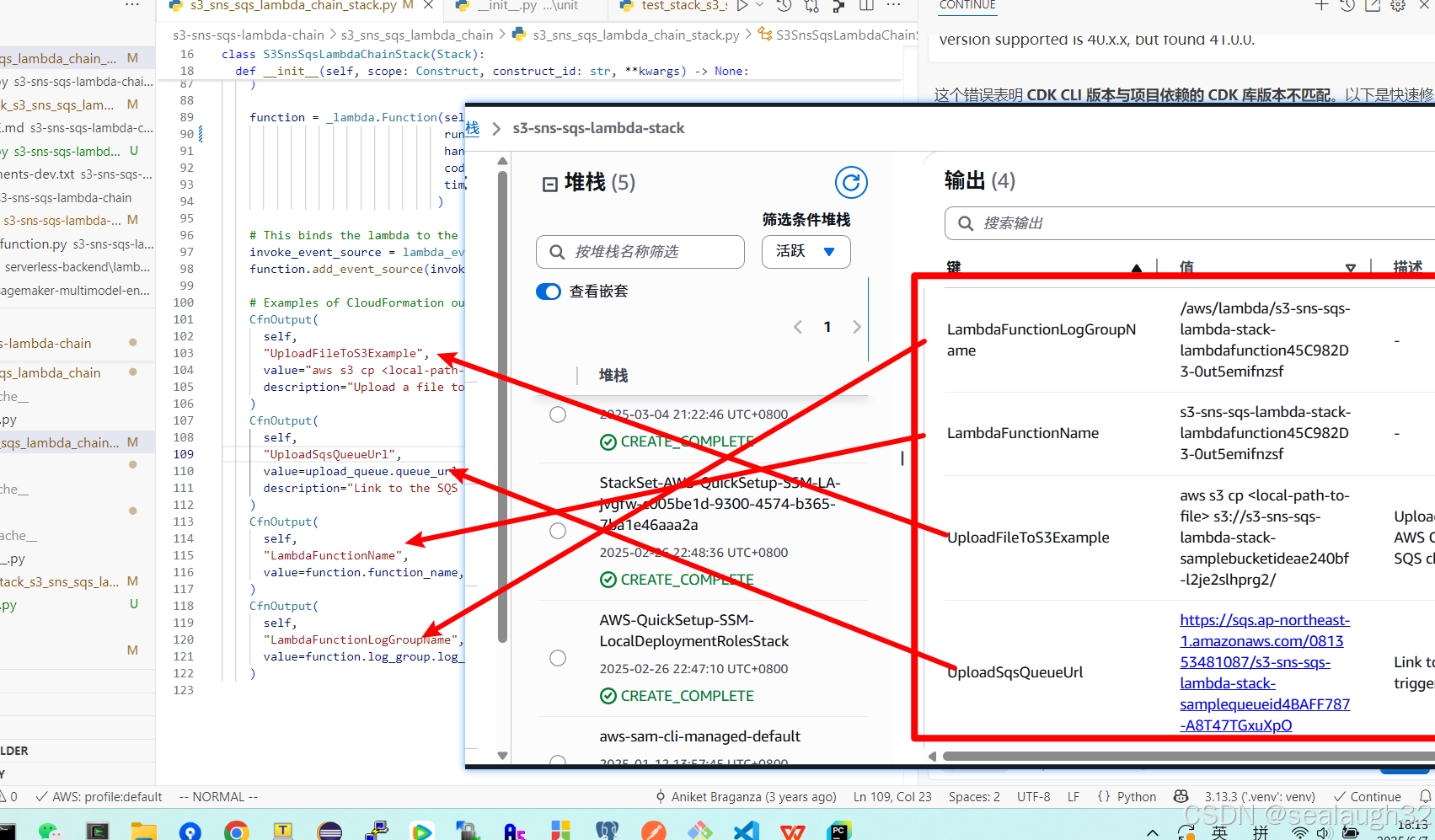Click the Wi-Fi network tray icon
Image resolution: width=1435 pixels, height=840 pixels.
point(1300,832)
